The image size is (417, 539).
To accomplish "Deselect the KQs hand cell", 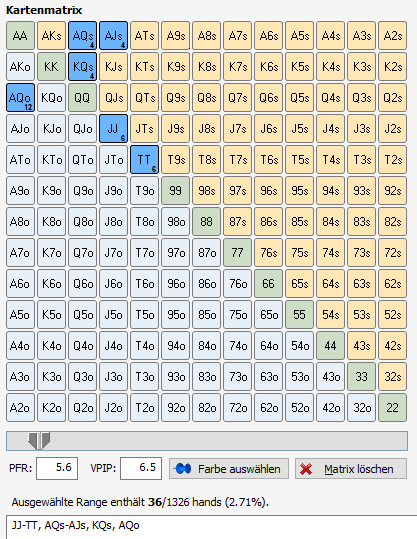I will tap(83, 67).
